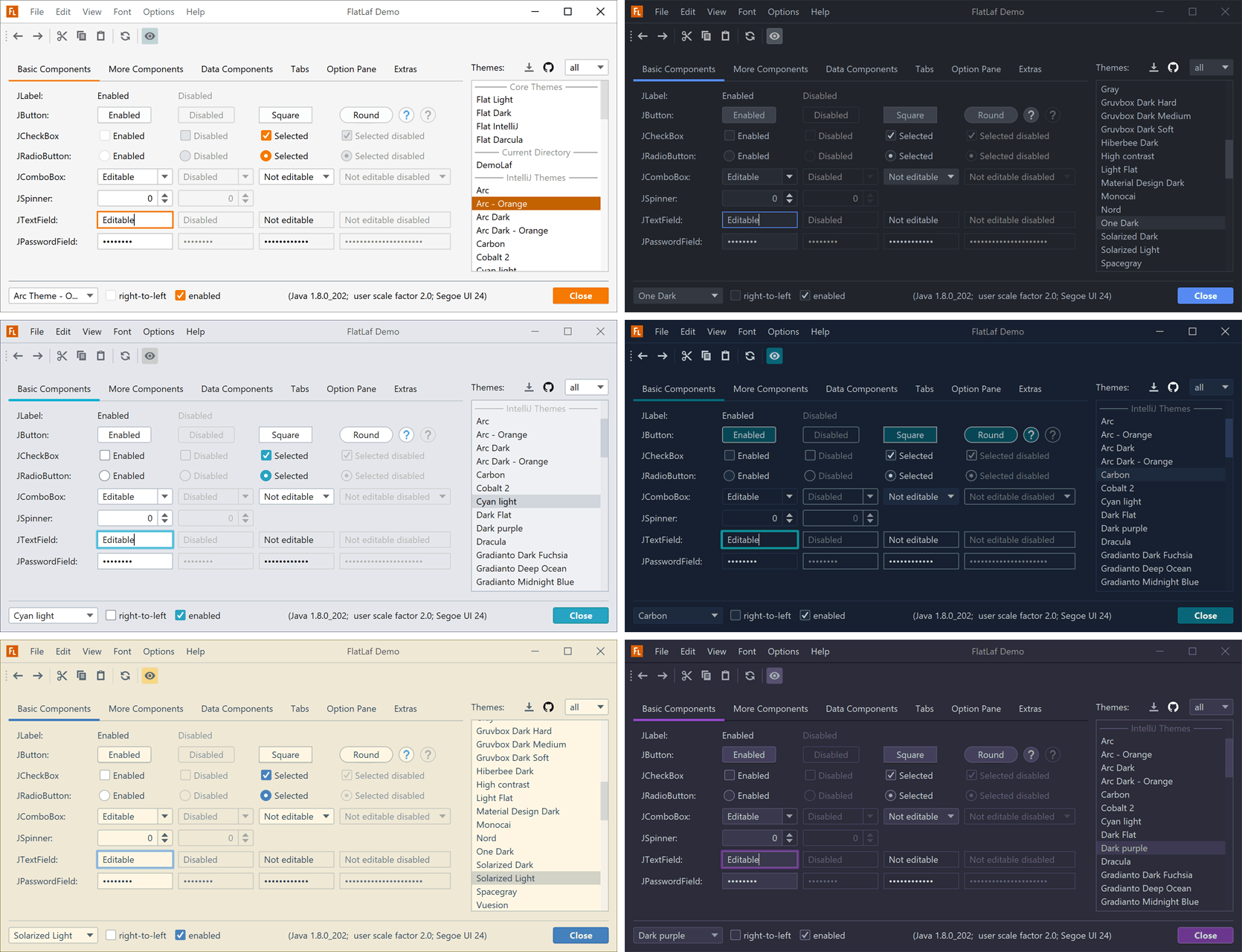The image size is (1242, 952).
Task: Click the themes download icon
Action: click(x=529, y=67)
